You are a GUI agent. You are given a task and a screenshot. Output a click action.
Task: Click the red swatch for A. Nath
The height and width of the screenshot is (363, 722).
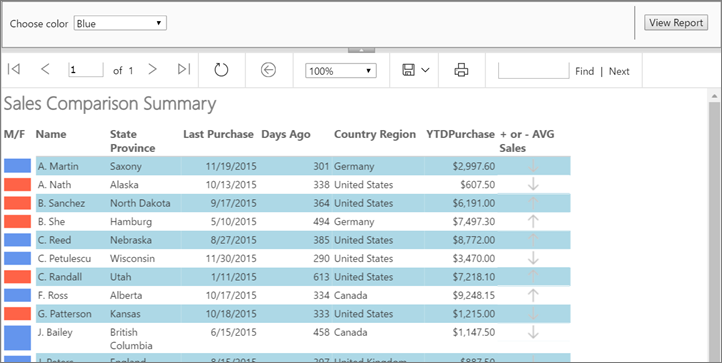tap(17, 184)
